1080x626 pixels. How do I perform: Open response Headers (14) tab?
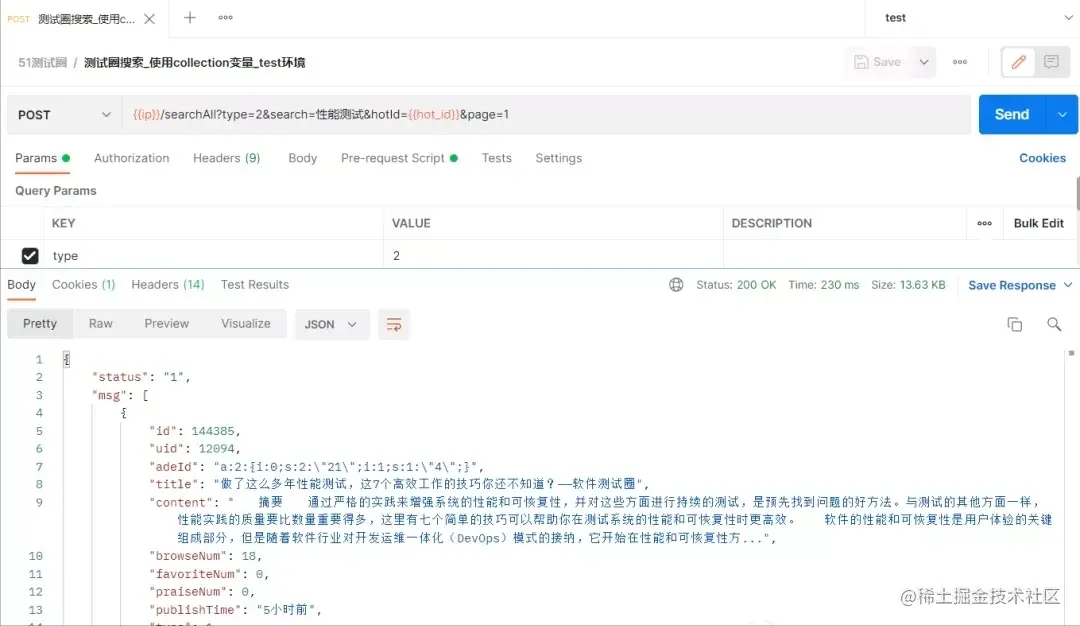tap(168, 284)
